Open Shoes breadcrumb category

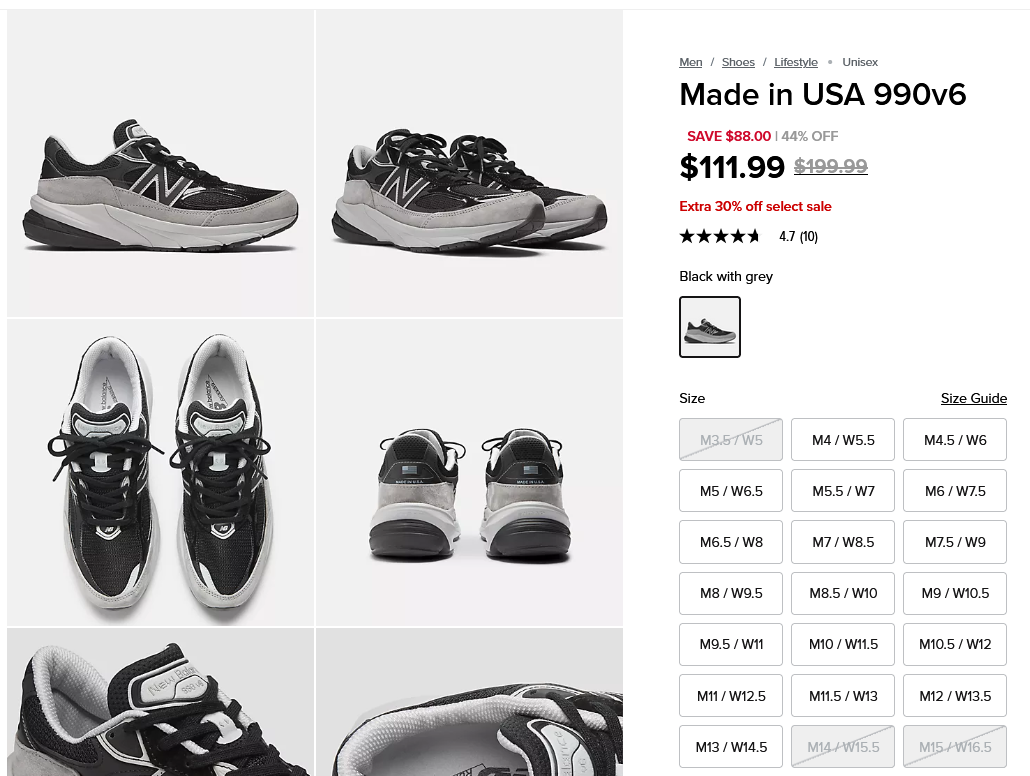[738, 62]
